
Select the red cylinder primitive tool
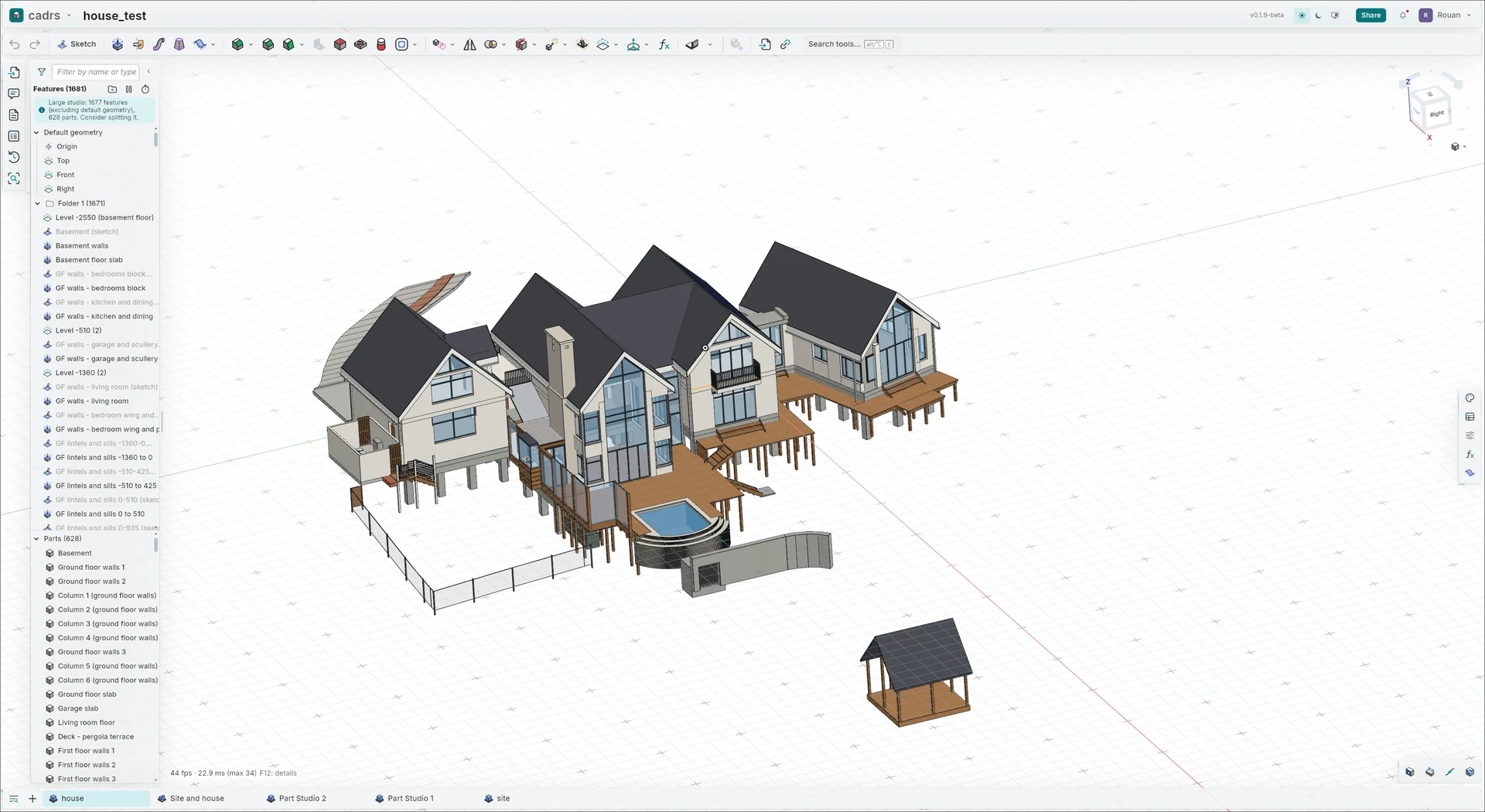[x=381, y=45]
